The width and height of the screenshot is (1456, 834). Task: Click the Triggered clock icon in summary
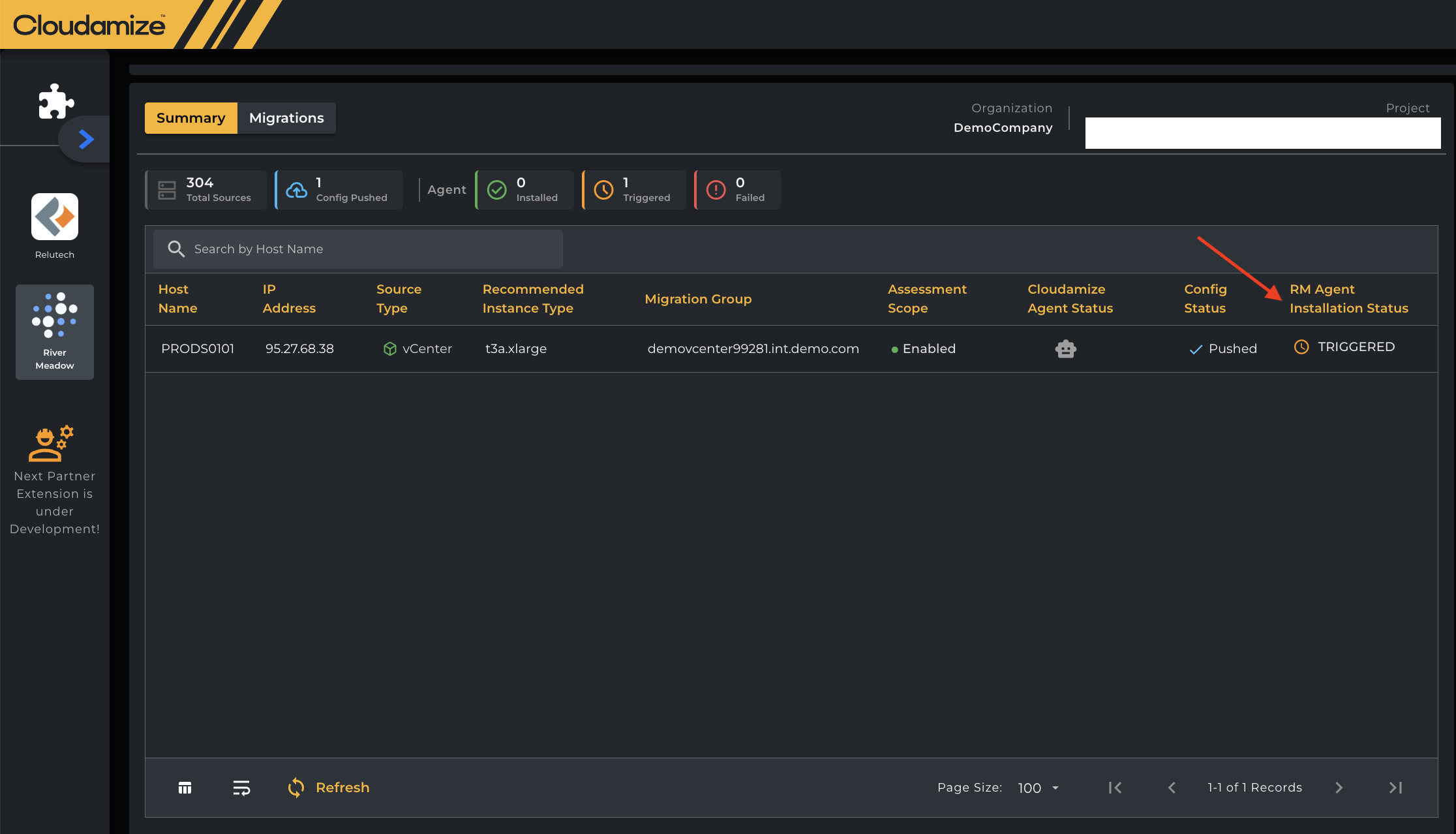click(x=603, y=190)
